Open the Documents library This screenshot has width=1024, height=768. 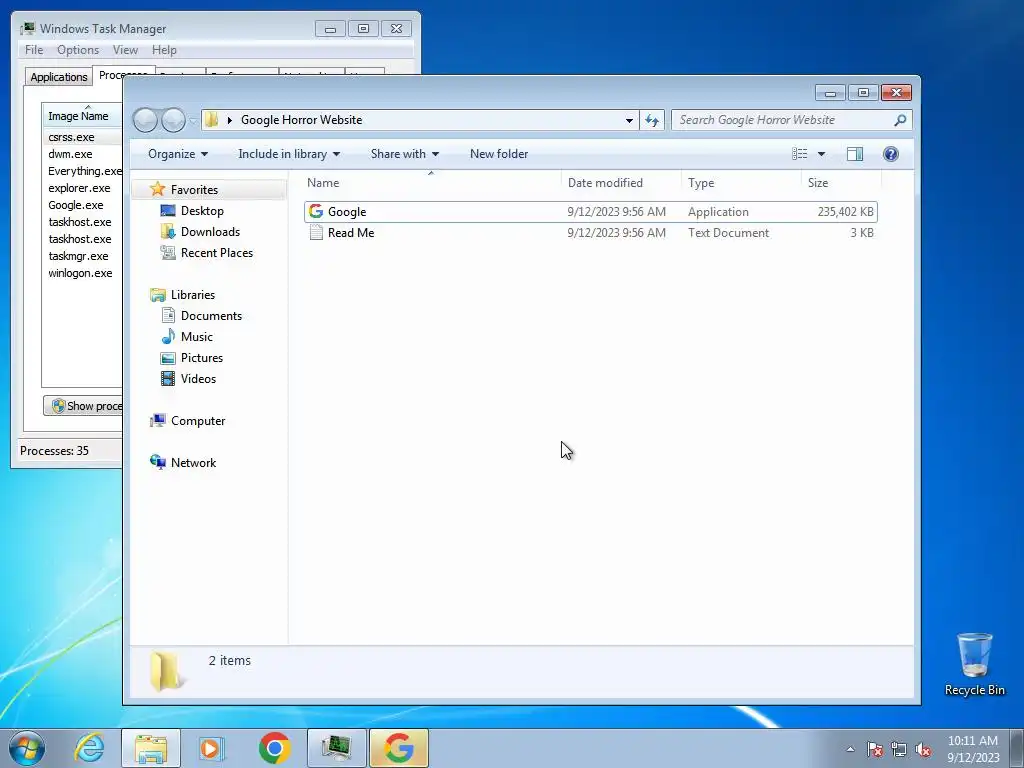[x=211, y=315]
